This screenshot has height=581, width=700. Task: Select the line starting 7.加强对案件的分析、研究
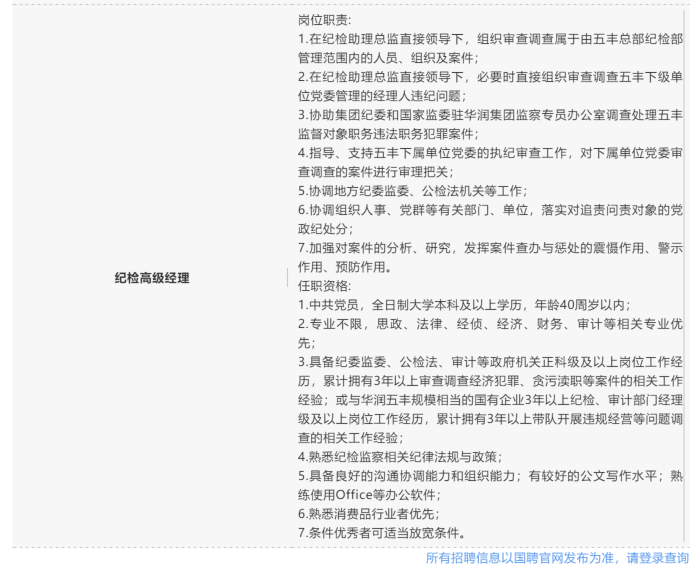[x=490, y=248]
